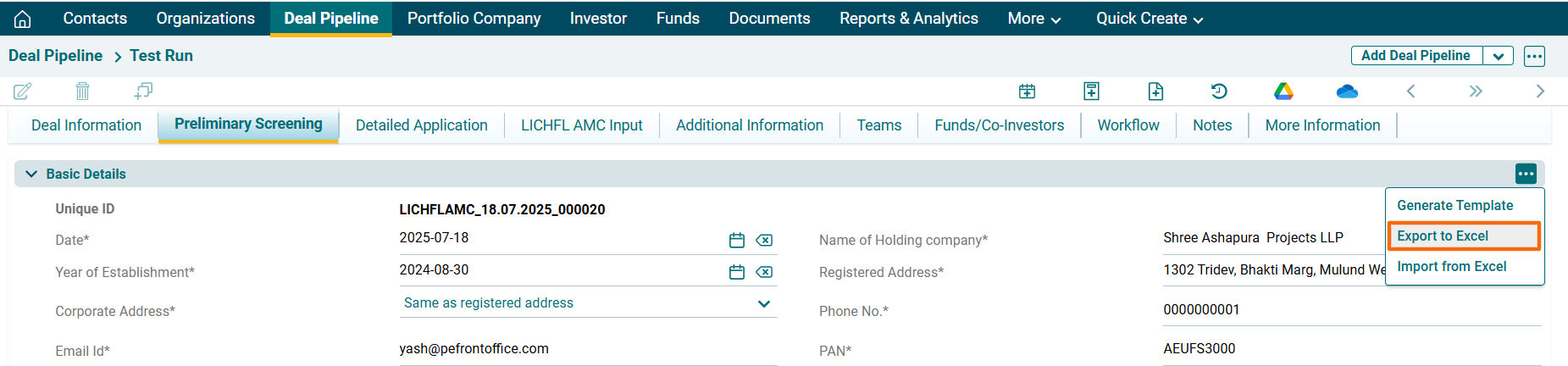Click the Deal Pipeline breadcrumb link
This screenshot has height=366, width=1568.
(55, 56)
